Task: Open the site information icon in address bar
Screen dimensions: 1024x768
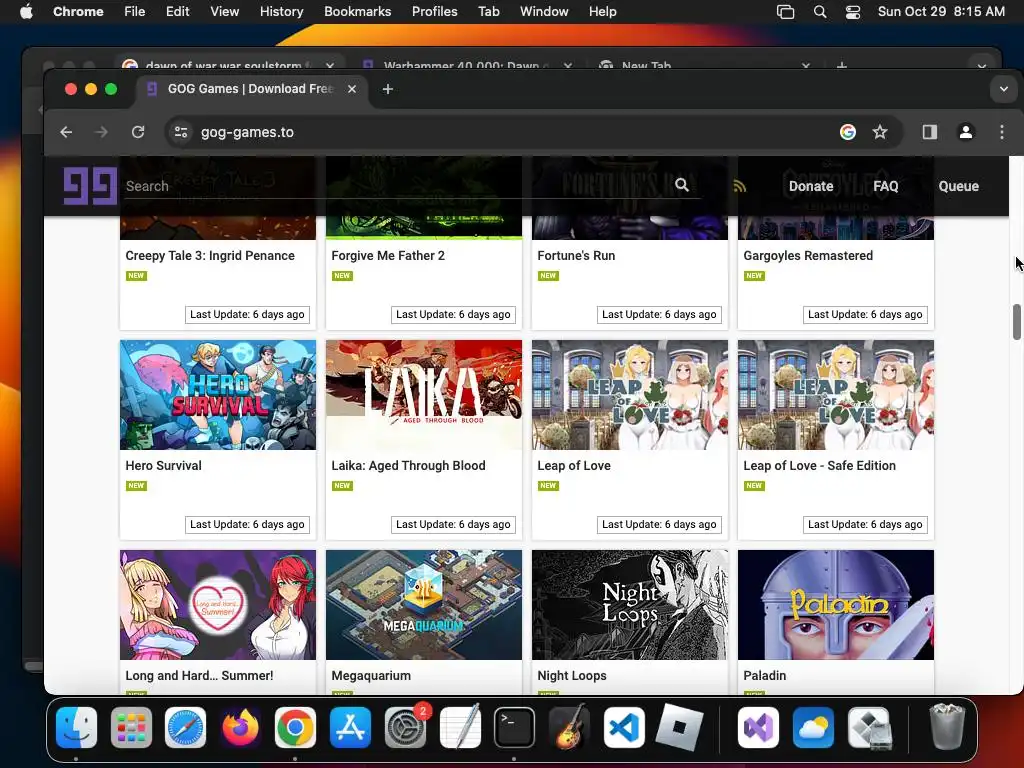Action: (x=181, y=132)
